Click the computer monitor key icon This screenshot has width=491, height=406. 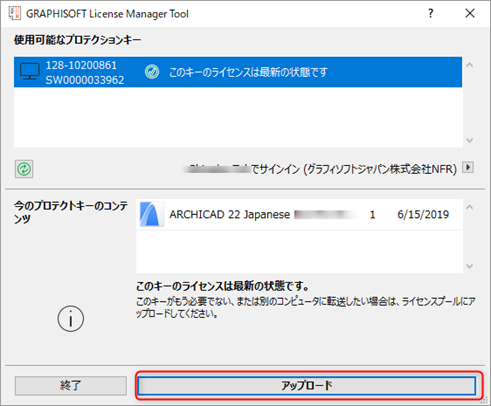[x=30, y=72]
